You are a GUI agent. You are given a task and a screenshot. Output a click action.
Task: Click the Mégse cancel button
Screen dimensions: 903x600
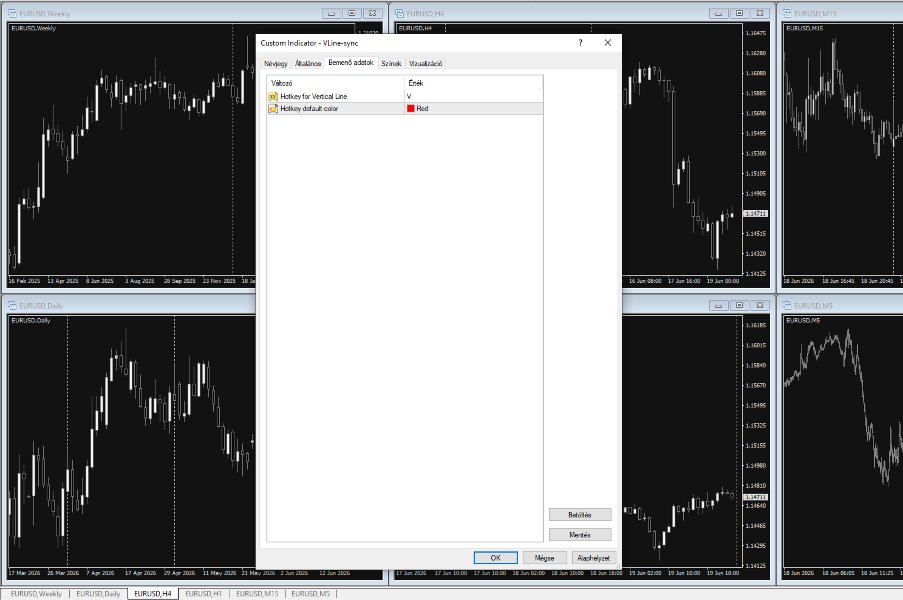(x=544, y=557)
